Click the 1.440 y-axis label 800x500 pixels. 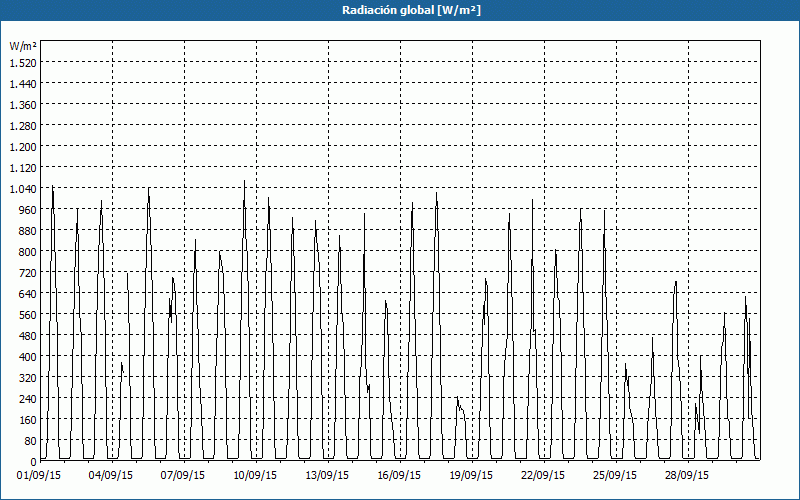23,83
